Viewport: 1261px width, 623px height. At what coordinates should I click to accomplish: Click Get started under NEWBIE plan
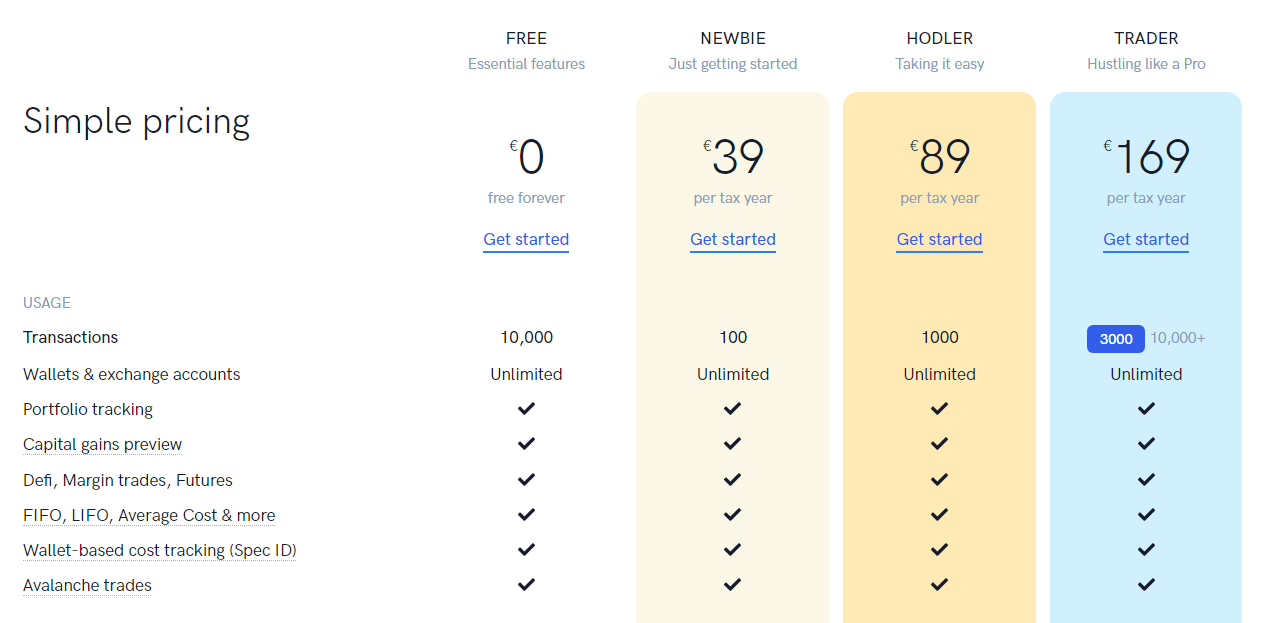coord(733,239)
